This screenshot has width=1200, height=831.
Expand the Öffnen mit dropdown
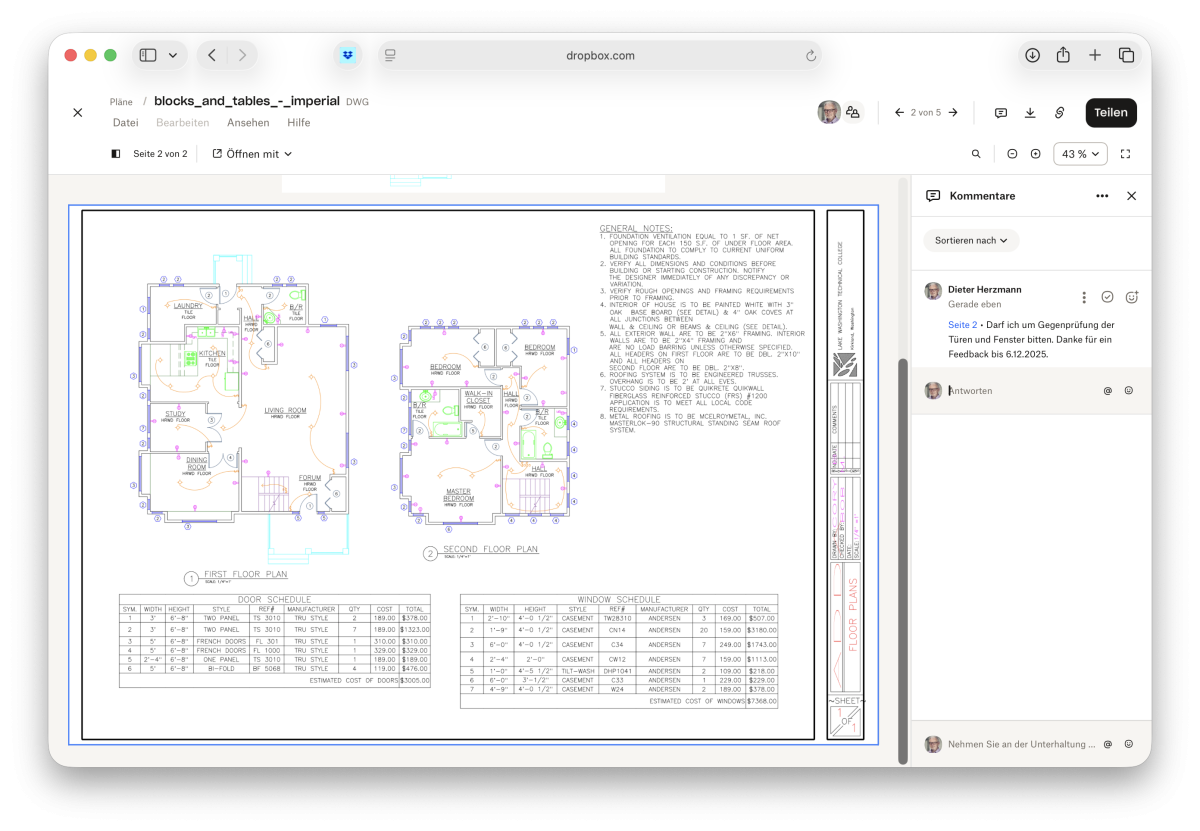coord(252,154)
